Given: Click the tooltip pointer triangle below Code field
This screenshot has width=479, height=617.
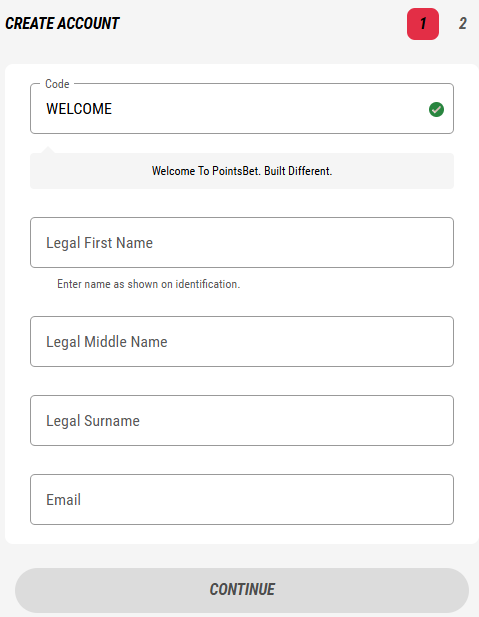Looking at the screenshot, I should (48, 150).
